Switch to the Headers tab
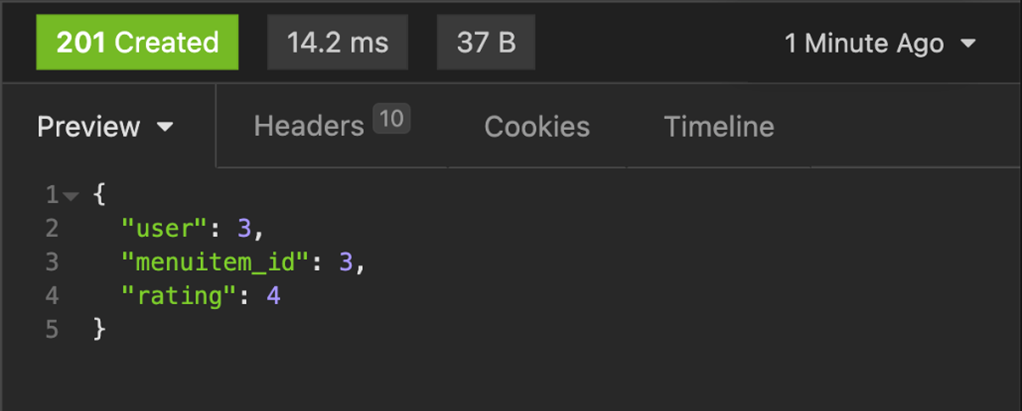Viewport: 1022px width, 411px height. click(309, 126)
